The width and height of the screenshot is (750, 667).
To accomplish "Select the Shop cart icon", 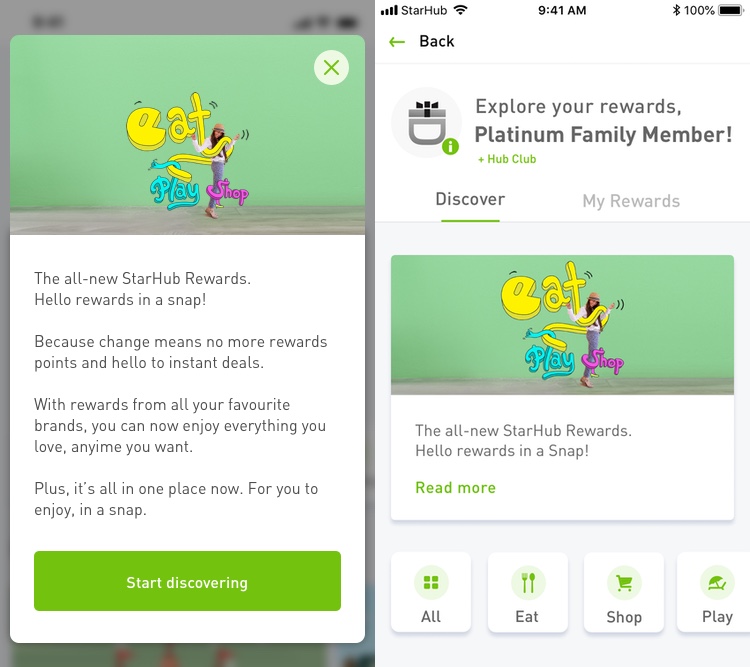I will point(624,582).
